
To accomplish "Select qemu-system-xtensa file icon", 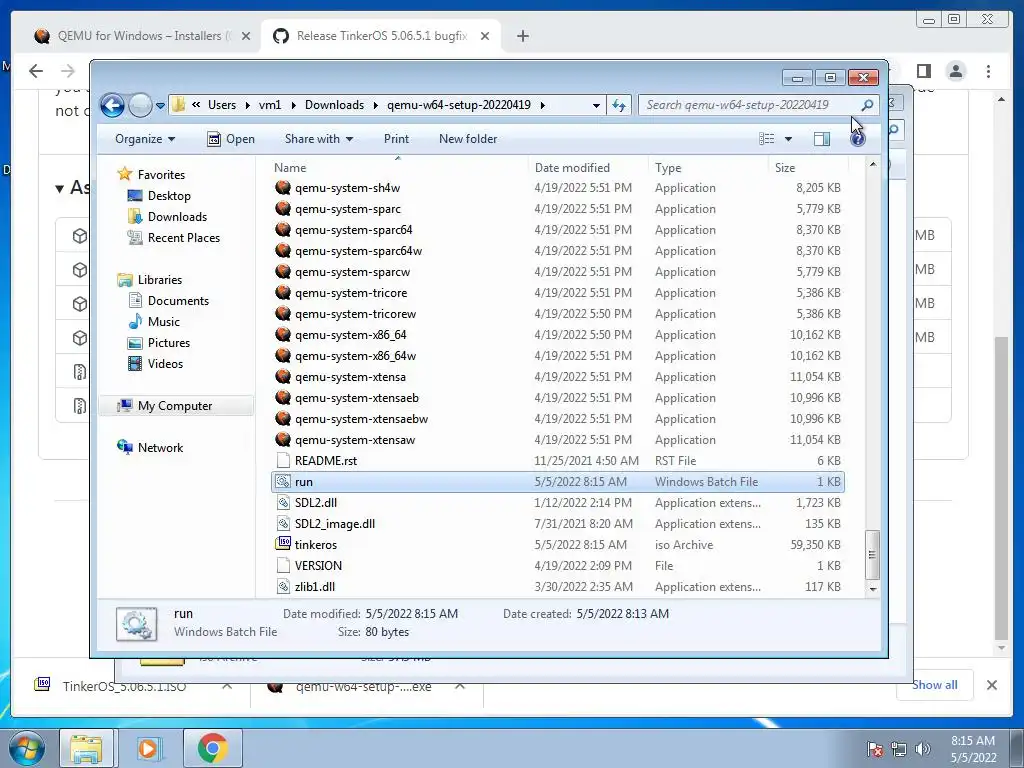I will point(283,376).
